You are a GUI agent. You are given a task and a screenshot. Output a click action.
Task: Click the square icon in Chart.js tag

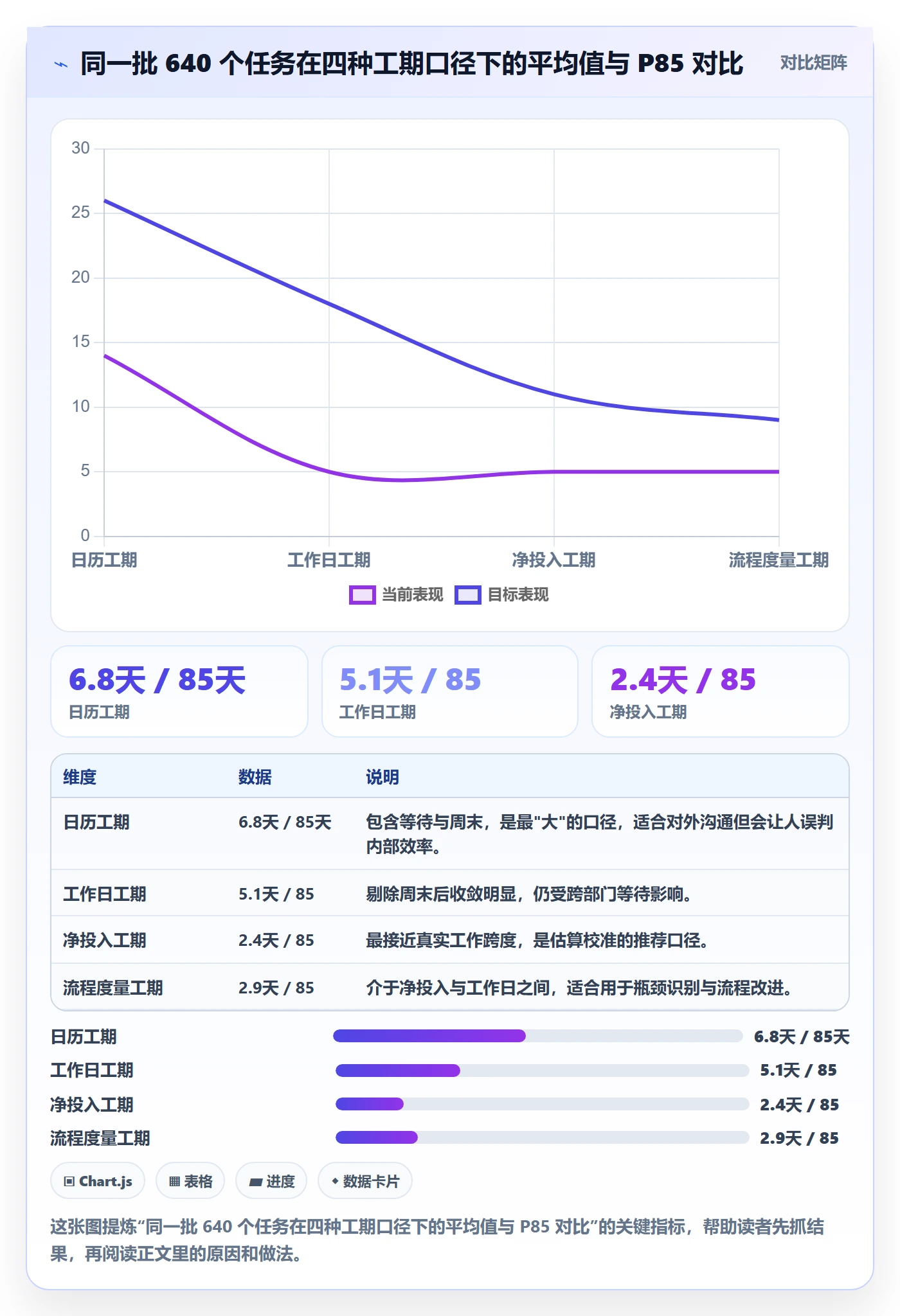69,1181
